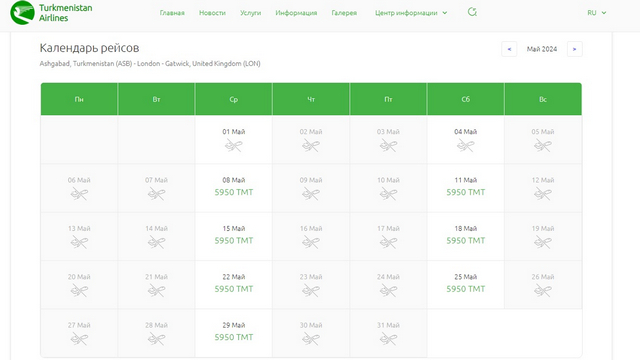Click crossed plane icon on 04 Май

pyautogui.click(x=465, y=145)
